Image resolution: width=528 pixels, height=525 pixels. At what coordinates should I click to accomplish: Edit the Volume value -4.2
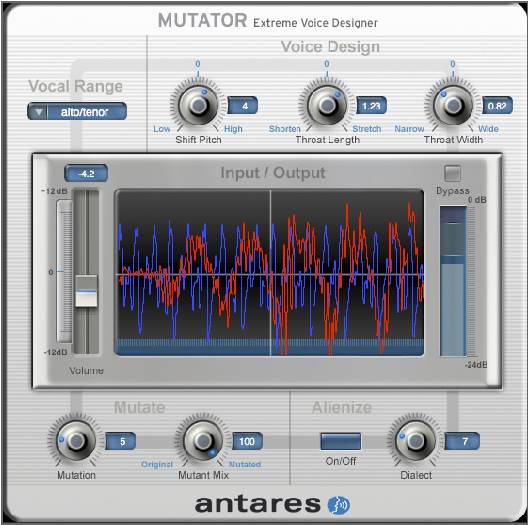(86, 173)
